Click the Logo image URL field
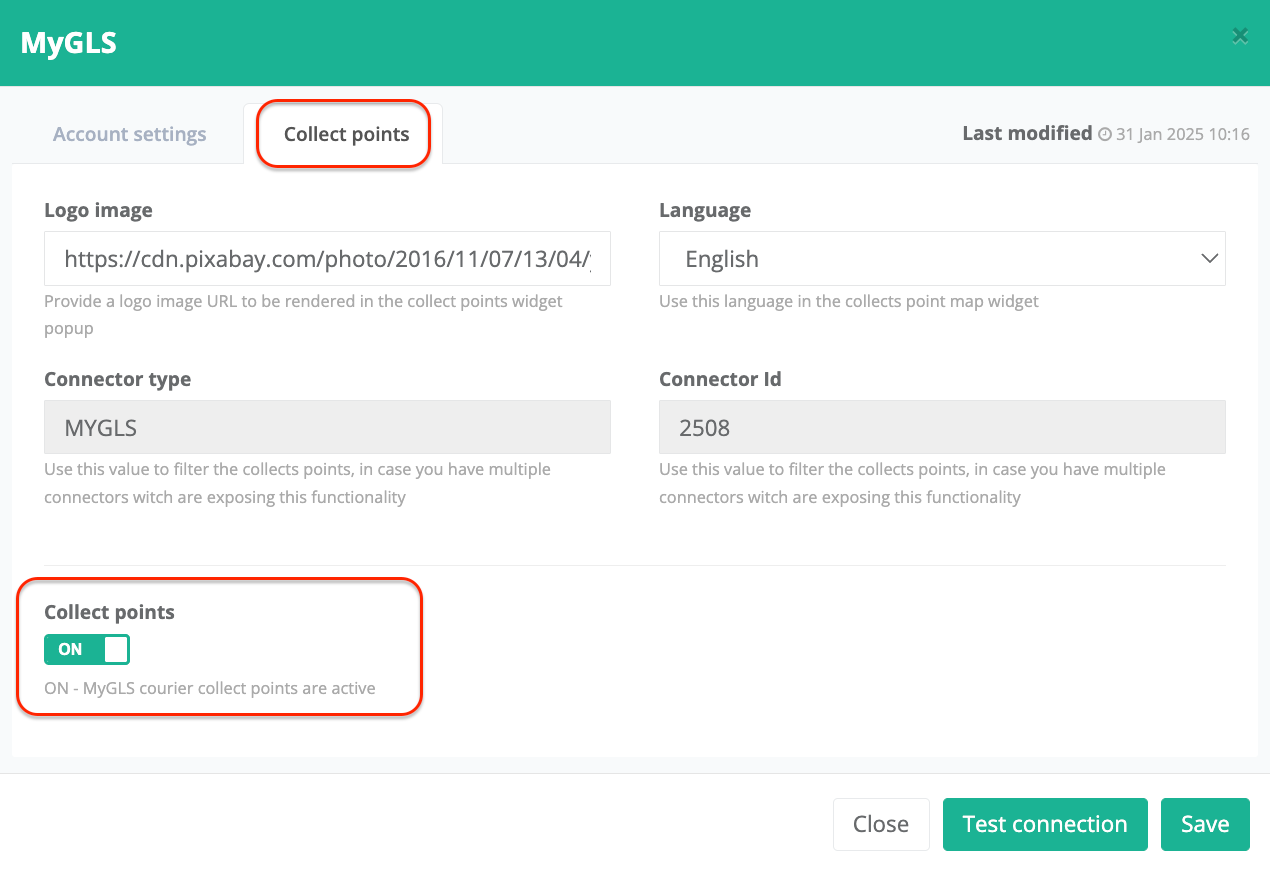The height and width of the screenshot is (870, 1270). click(327, 259)
